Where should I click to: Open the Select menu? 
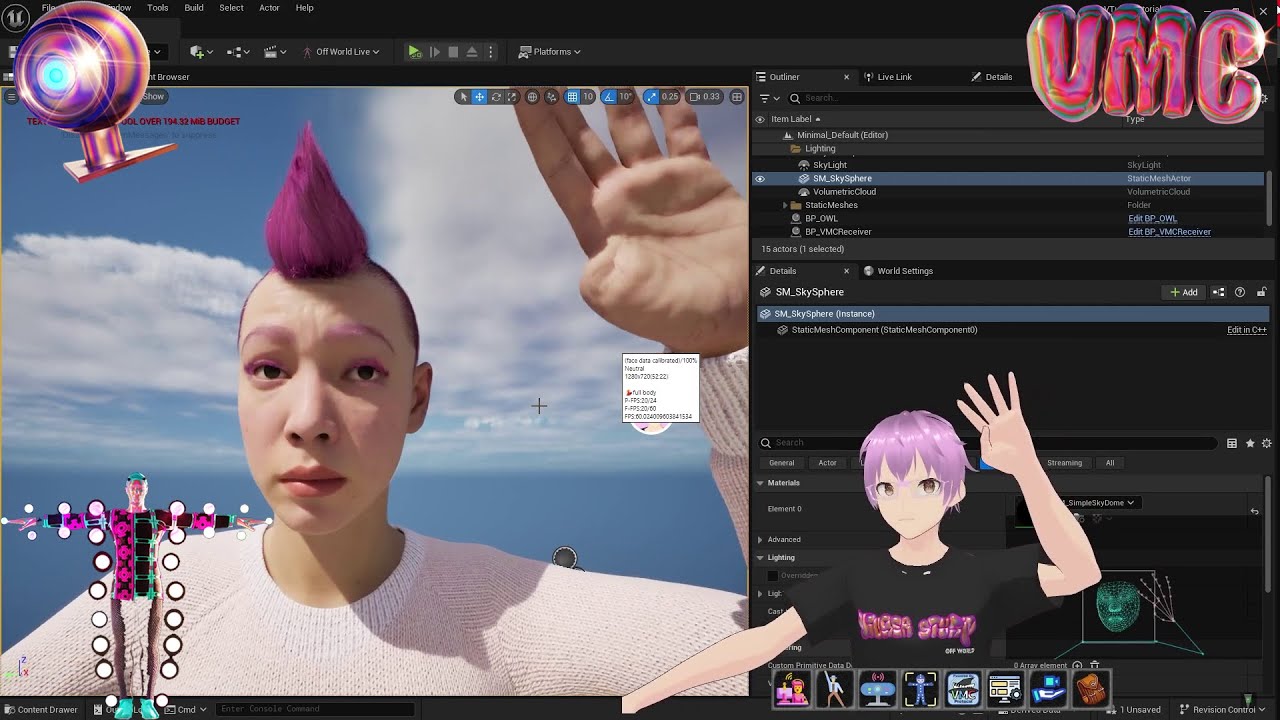pyautogui.click(x=231, y=8)
